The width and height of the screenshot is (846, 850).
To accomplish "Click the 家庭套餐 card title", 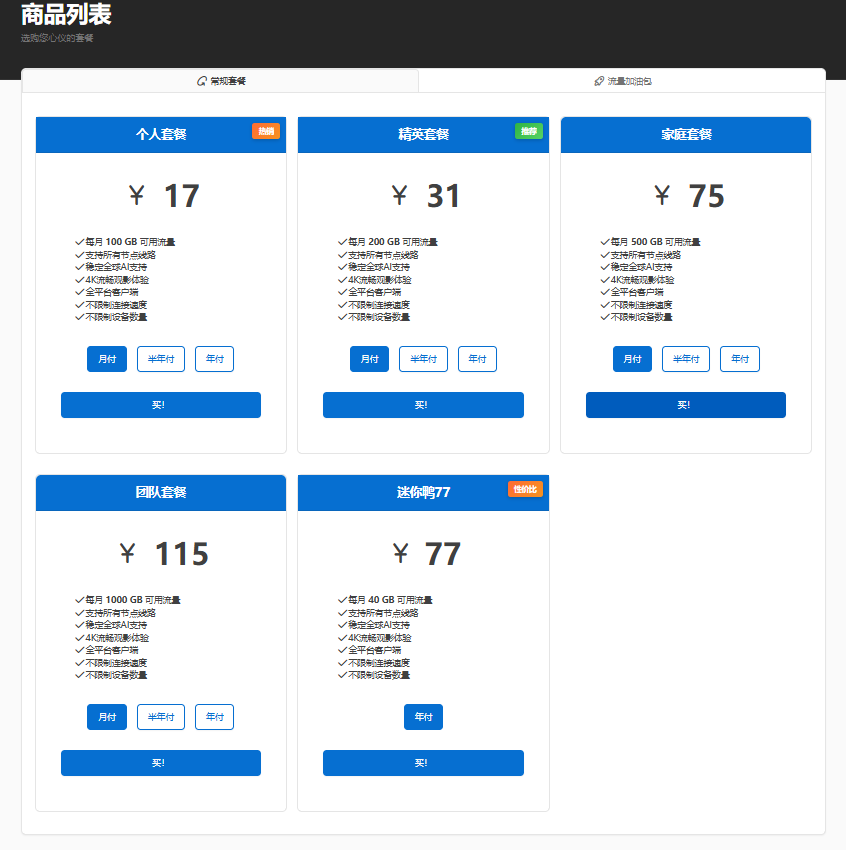I will point(686,134).
